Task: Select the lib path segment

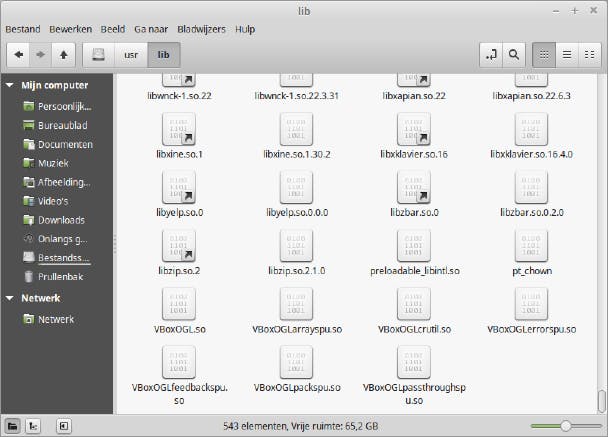Action: 164,55
